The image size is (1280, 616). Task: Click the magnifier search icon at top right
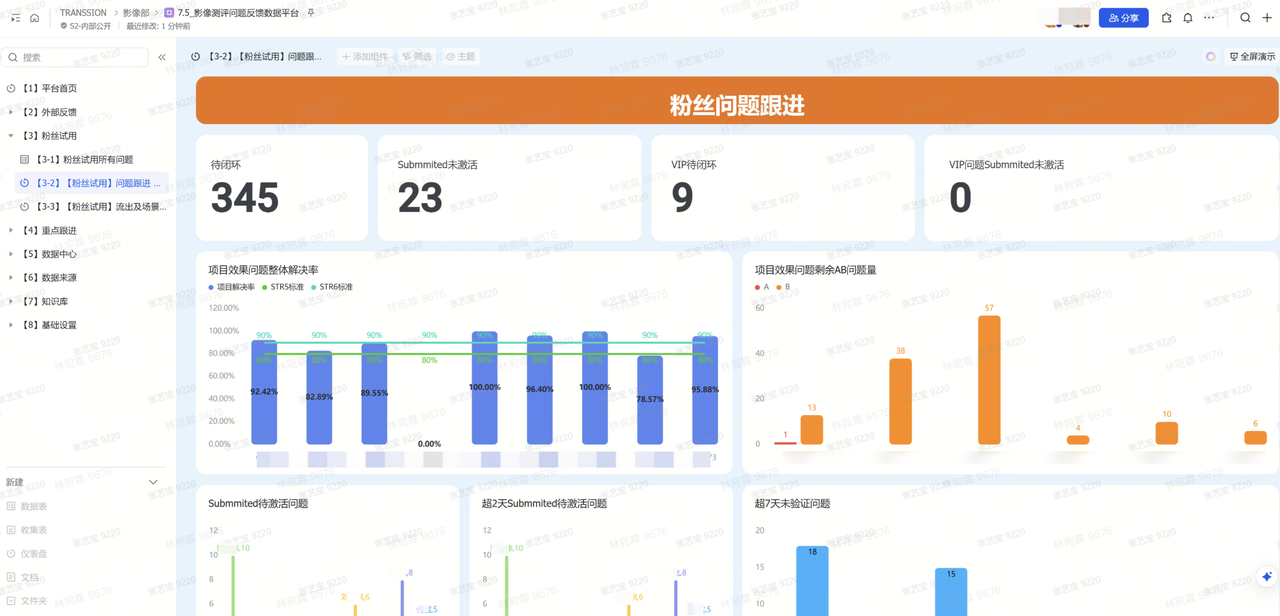1245,18
